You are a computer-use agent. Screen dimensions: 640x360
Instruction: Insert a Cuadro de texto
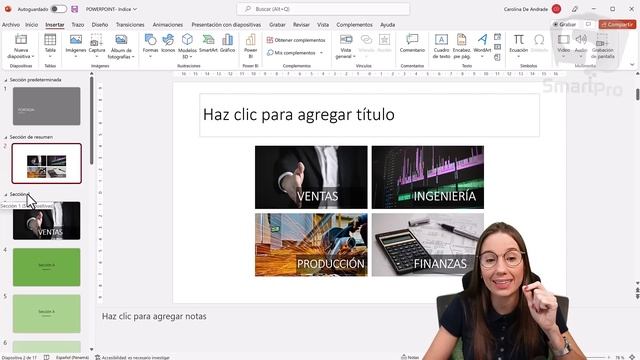coord(441,46)
